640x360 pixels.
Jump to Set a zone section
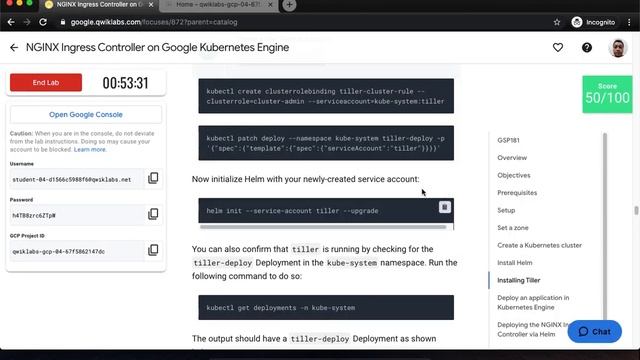point(513,228)
